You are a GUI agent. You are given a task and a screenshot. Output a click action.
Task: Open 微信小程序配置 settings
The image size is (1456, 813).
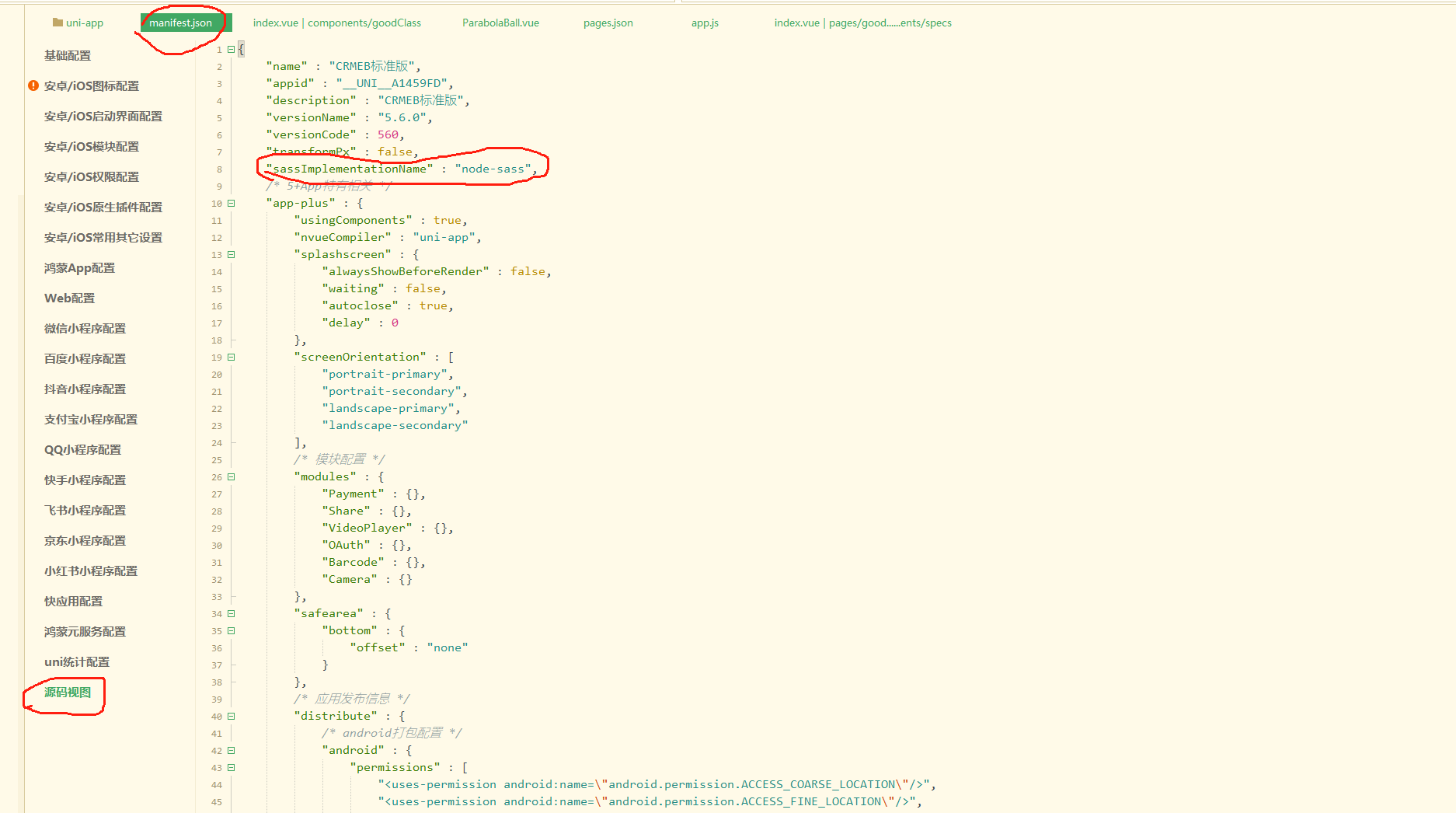85,328
